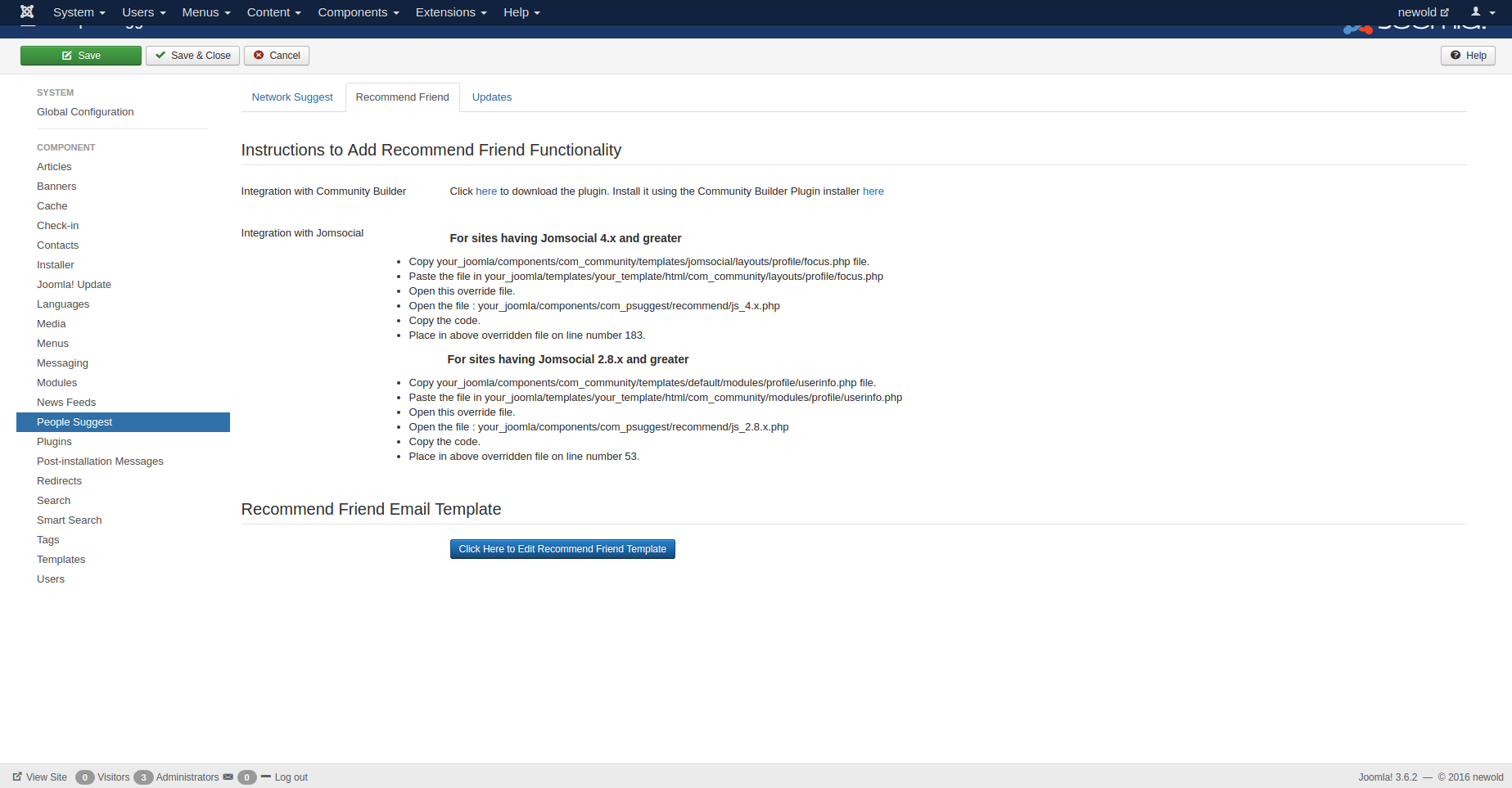
Task: Switch to the Updates tab
Action: click(491, 97)
